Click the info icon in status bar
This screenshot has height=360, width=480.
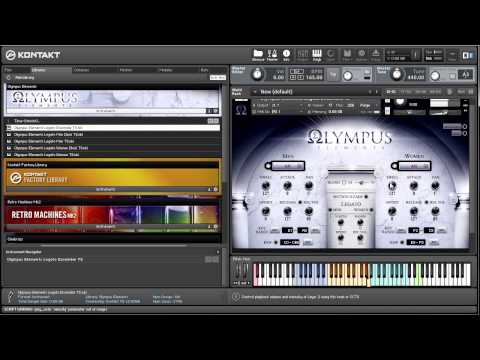(236, 297)
